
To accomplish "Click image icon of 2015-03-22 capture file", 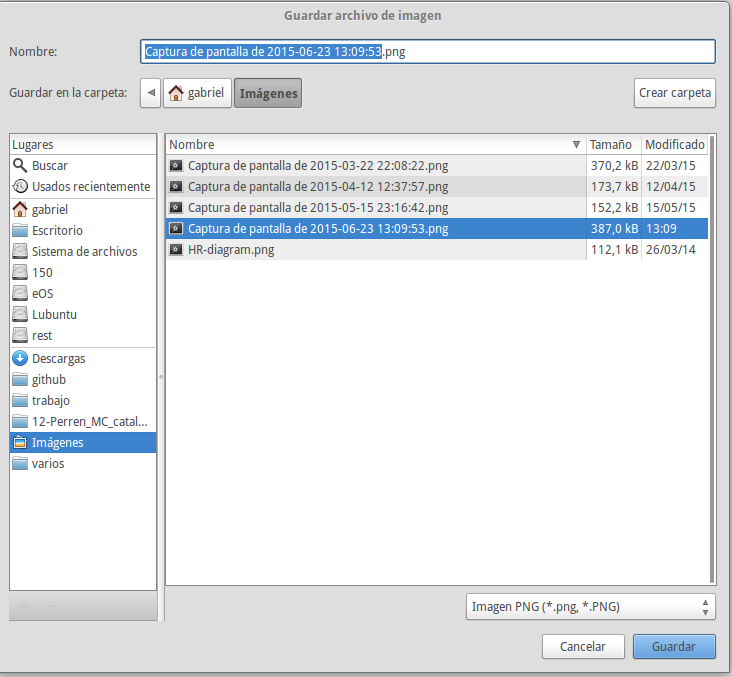I will (176, 165).
